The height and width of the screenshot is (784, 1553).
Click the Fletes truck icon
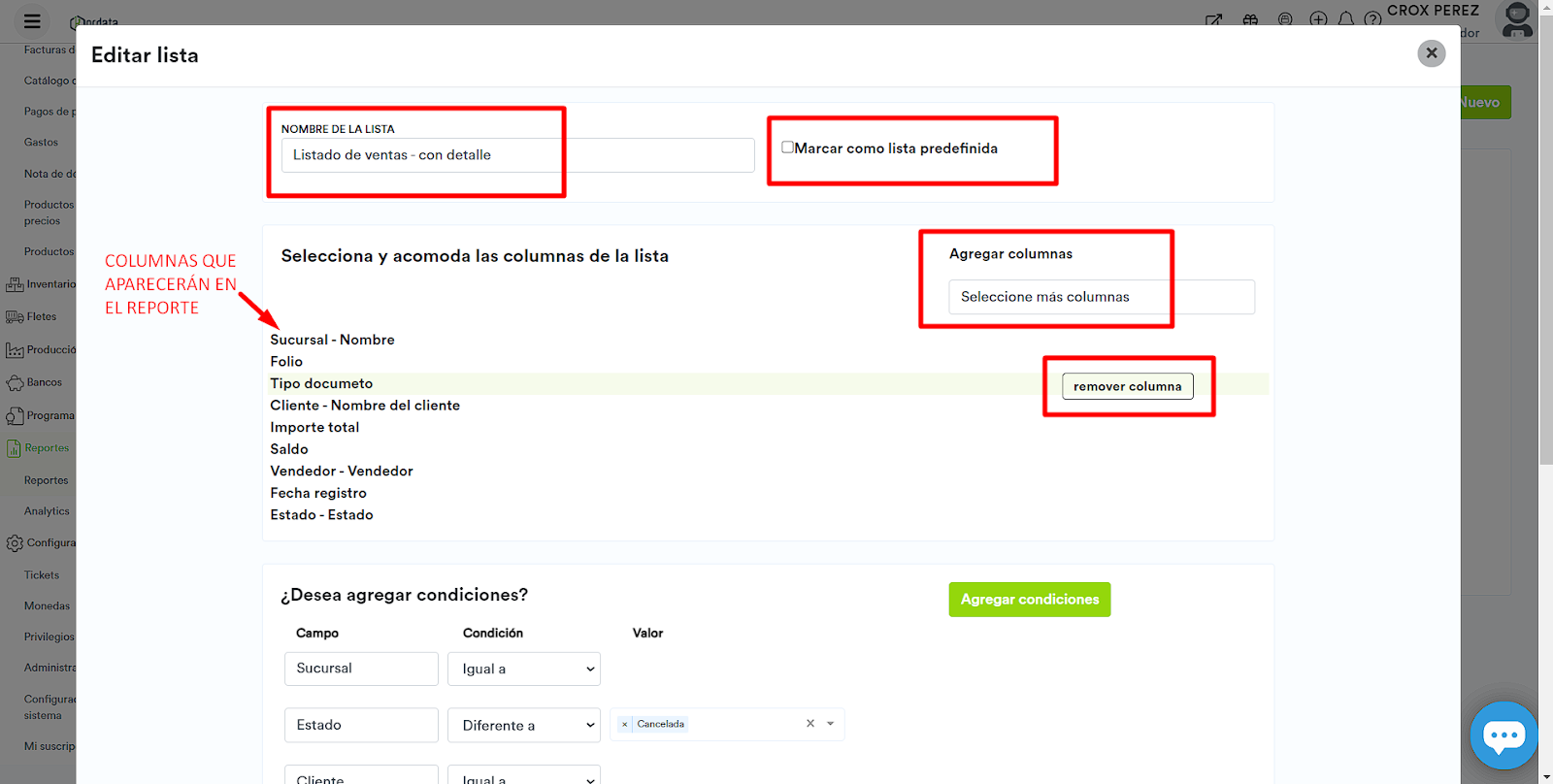click(15, 317)
